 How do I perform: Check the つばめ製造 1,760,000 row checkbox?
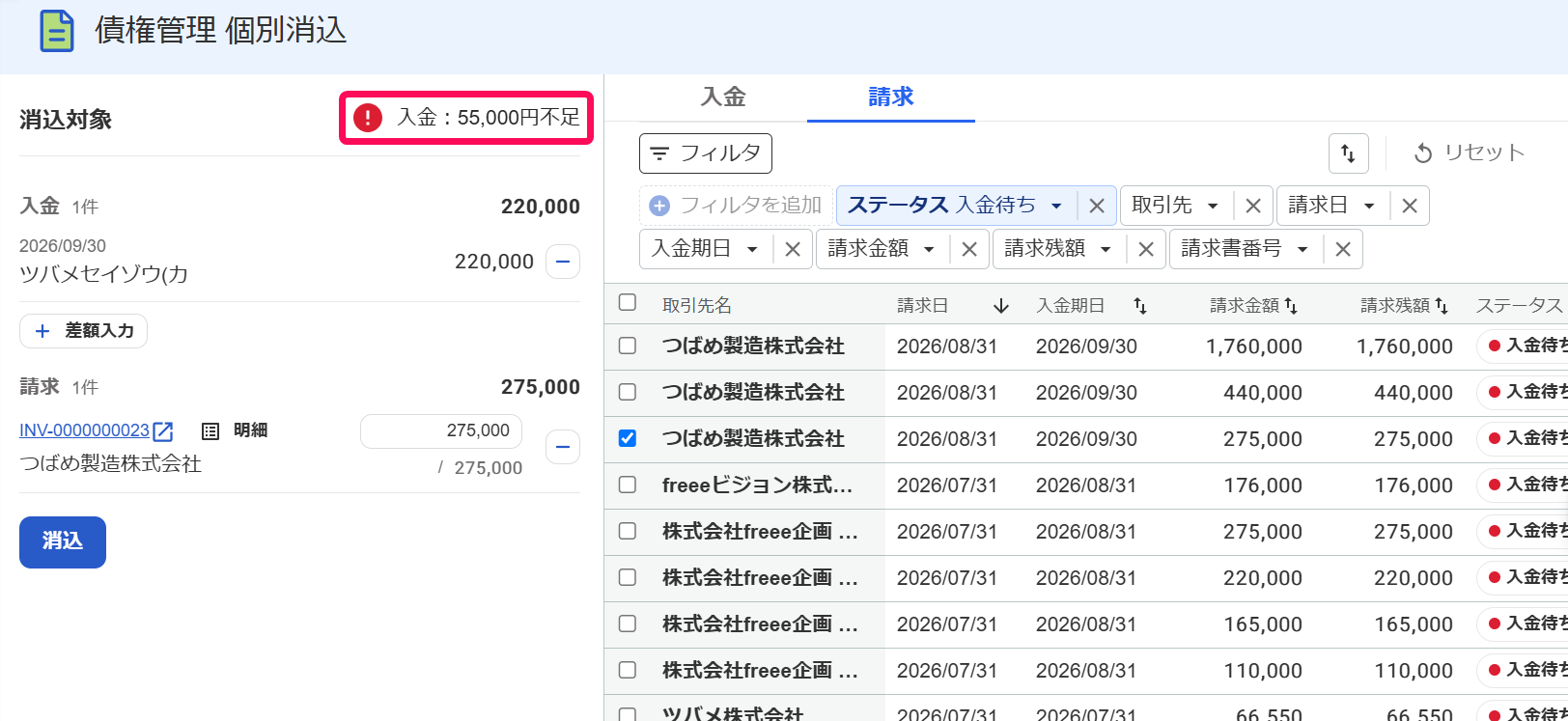[628, 346]
